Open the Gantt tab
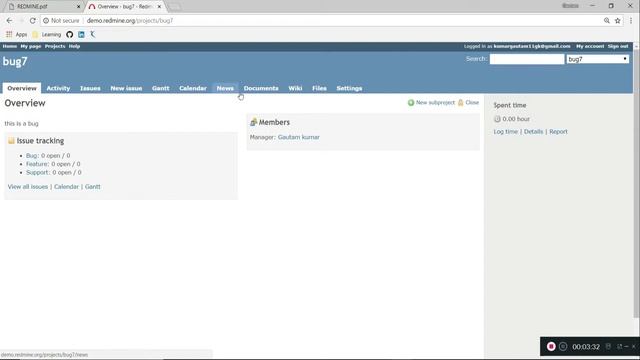The width and height of the screenshot is (640, 360). tap(160, 88)
